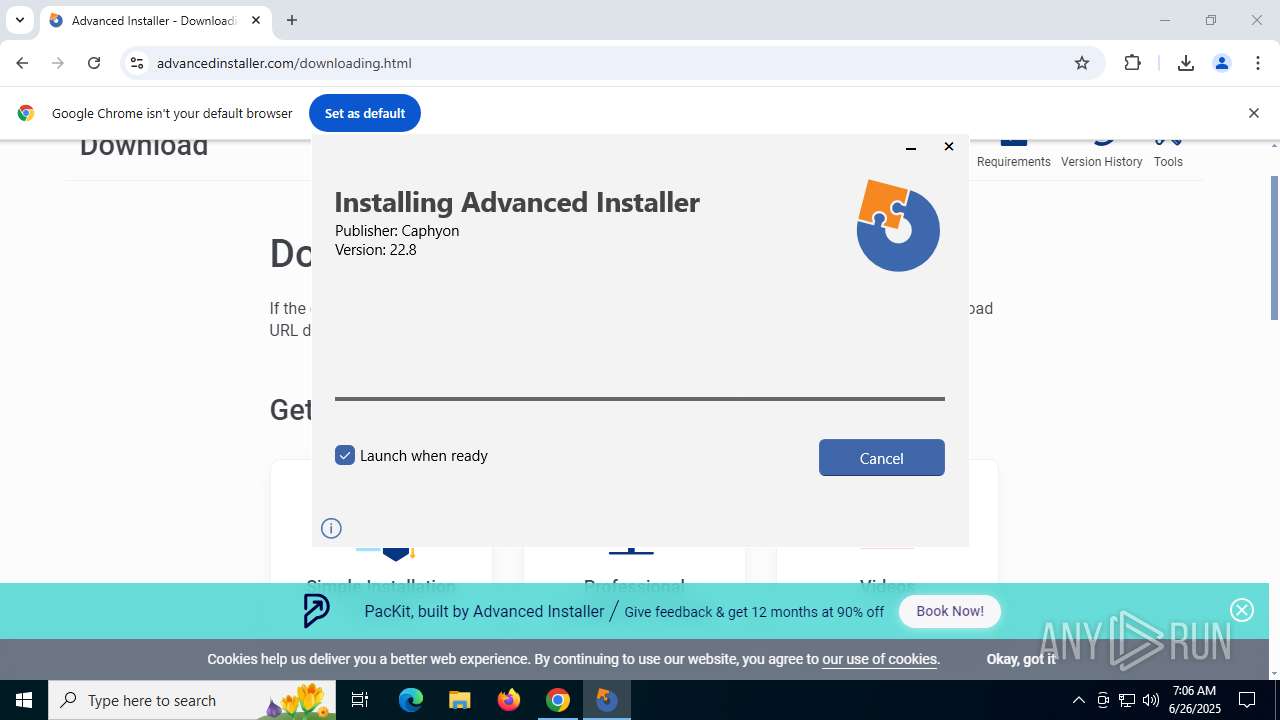The height and width of the screenshot is (720, 1280).
Task: Set Chrome as default browser
Action: coord(365,113)
